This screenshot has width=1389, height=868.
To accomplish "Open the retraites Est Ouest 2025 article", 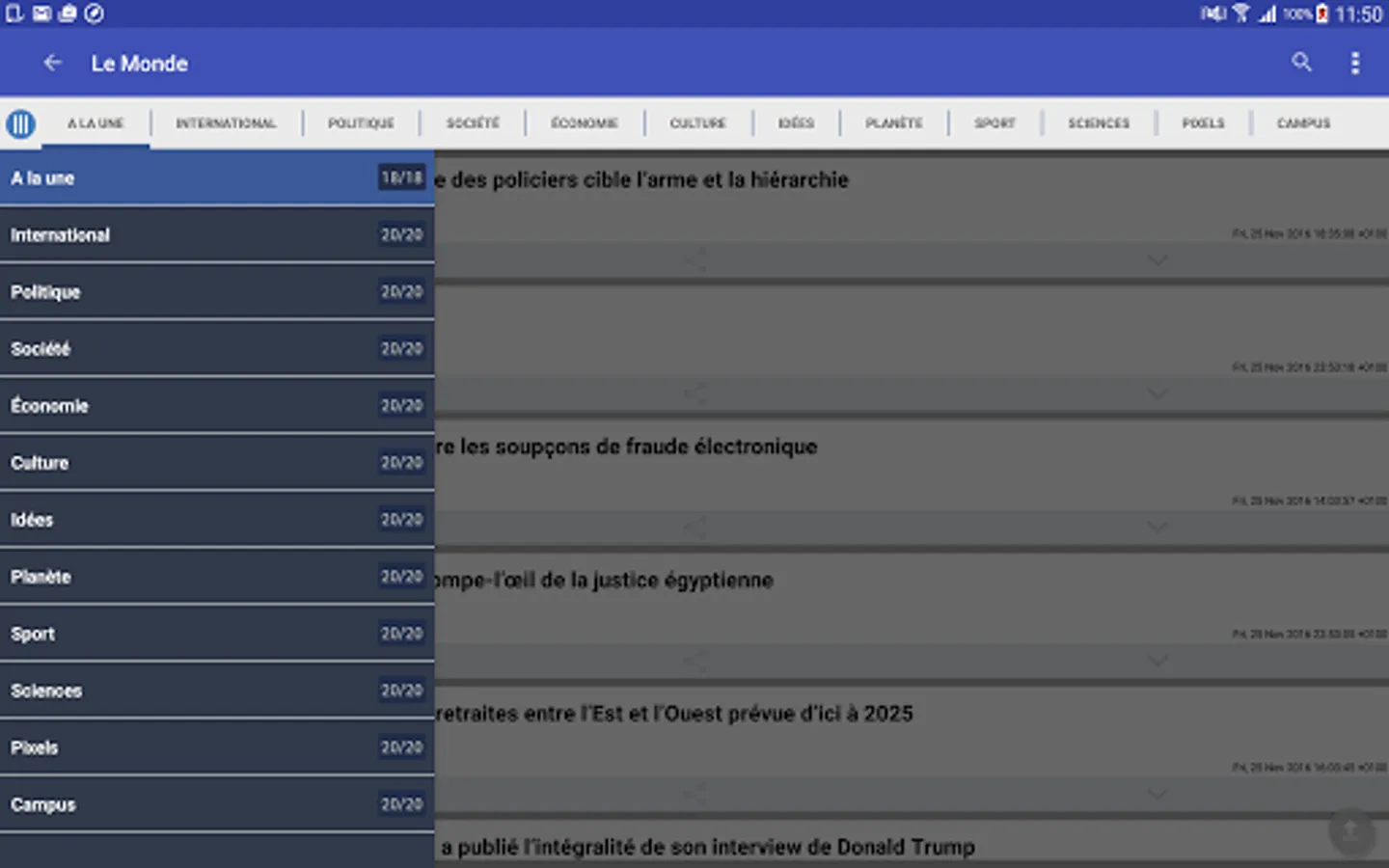I will (x=673, y=714).
